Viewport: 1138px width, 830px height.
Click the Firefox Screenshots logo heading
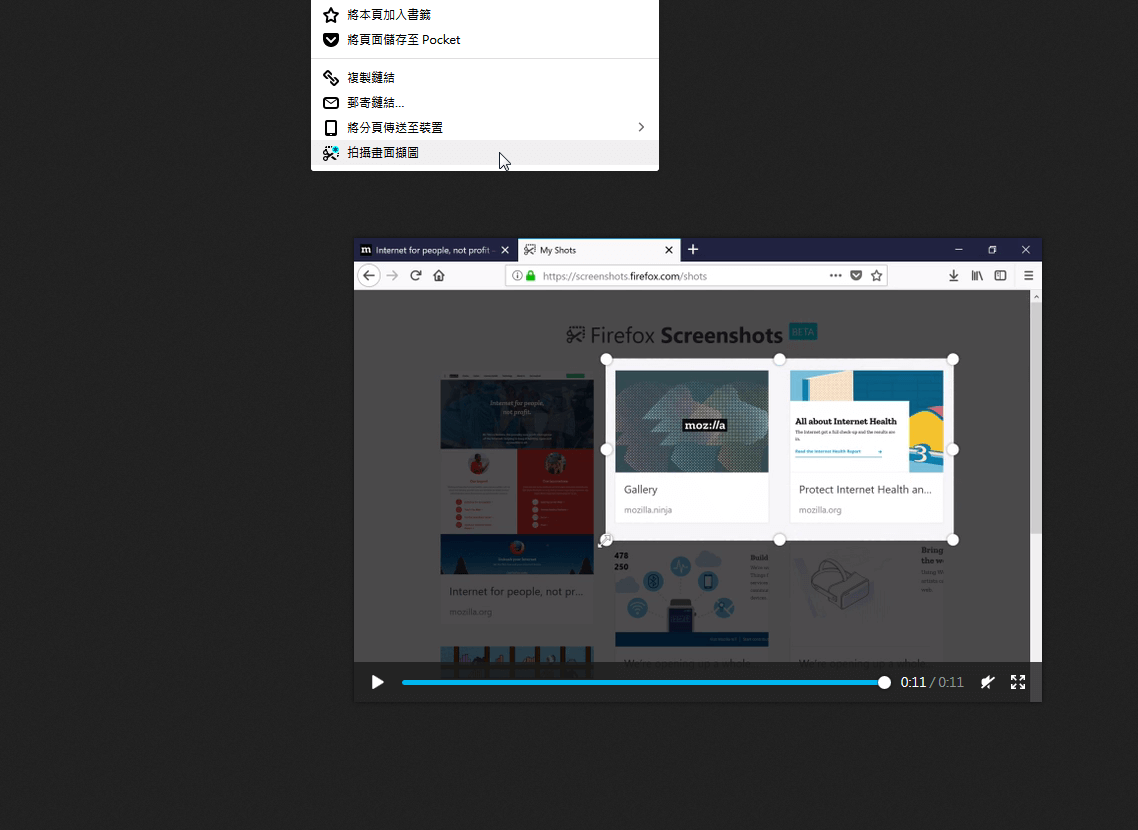(674, 335)
